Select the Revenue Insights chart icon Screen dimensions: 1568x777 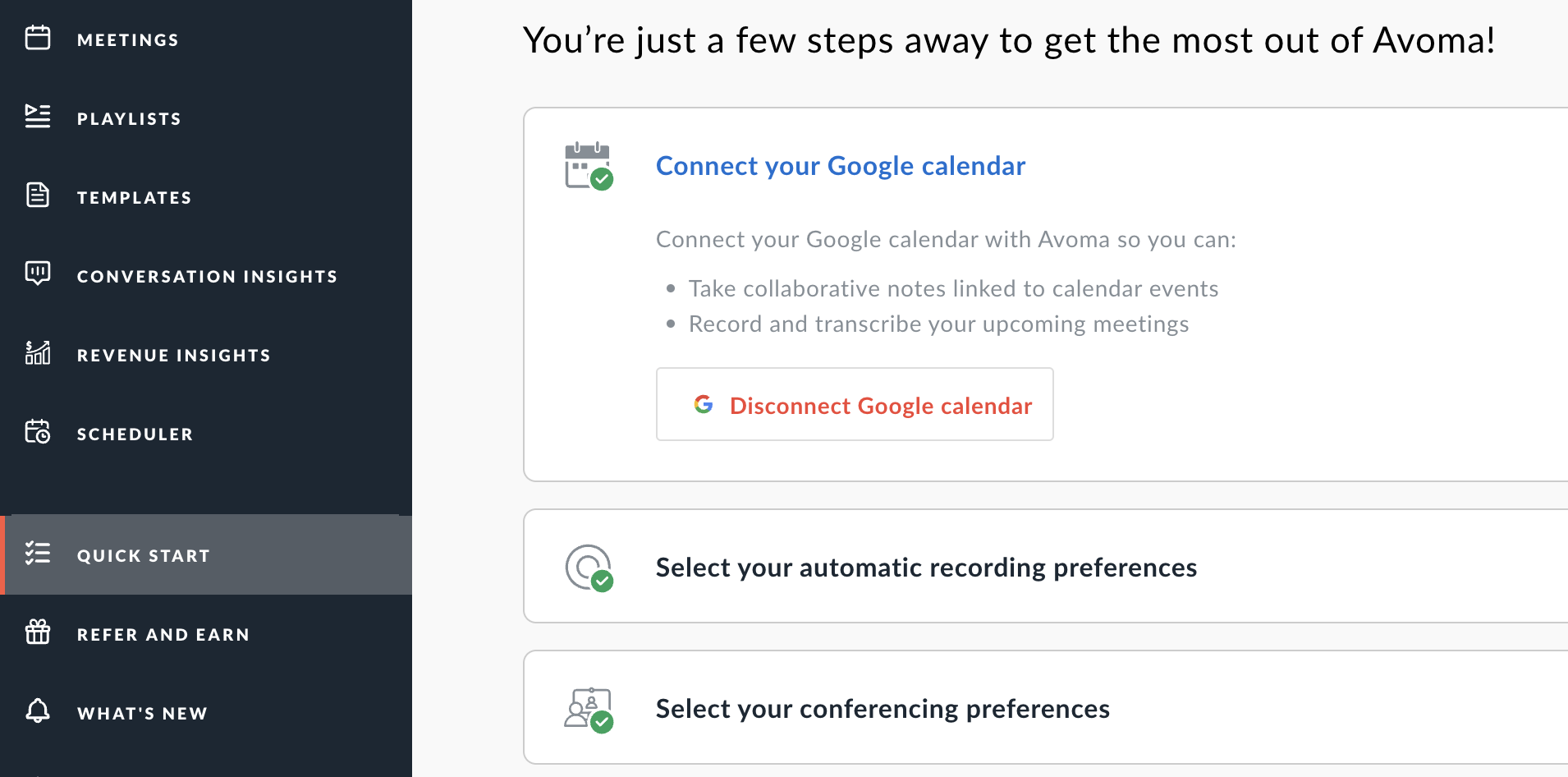(x=38, y=353)
